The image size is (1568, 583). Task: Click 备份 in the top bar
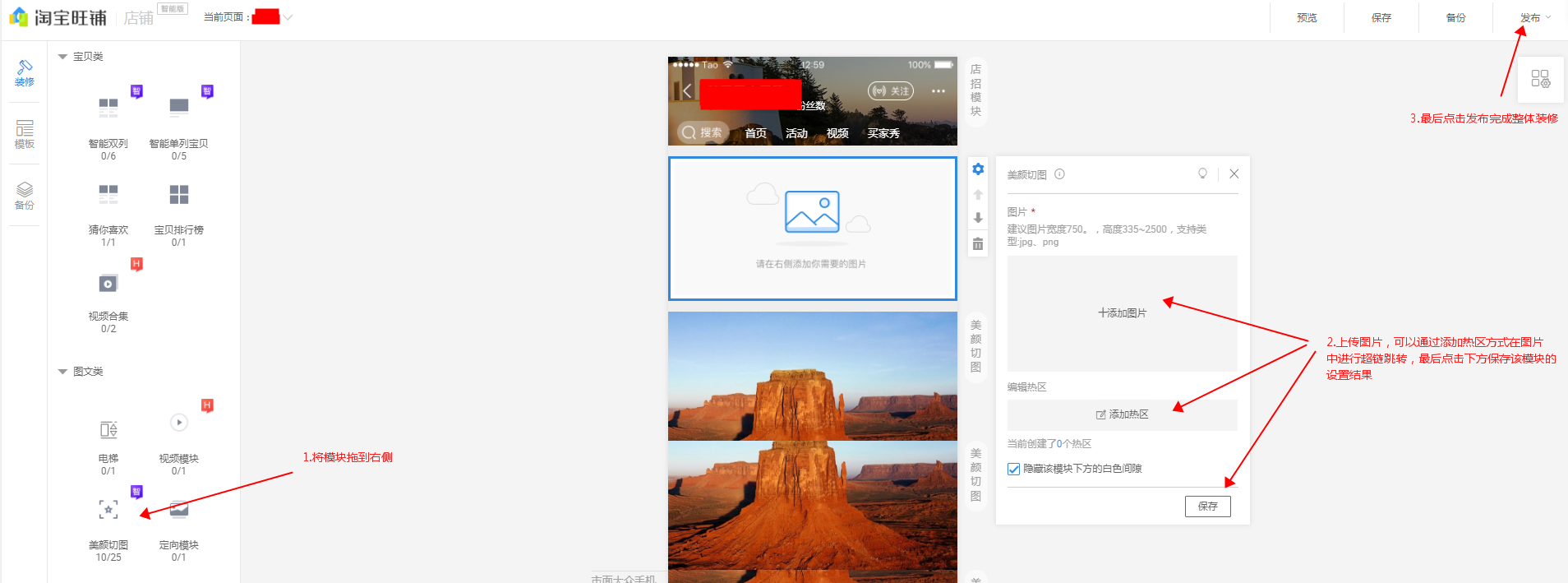[1455, 17]
